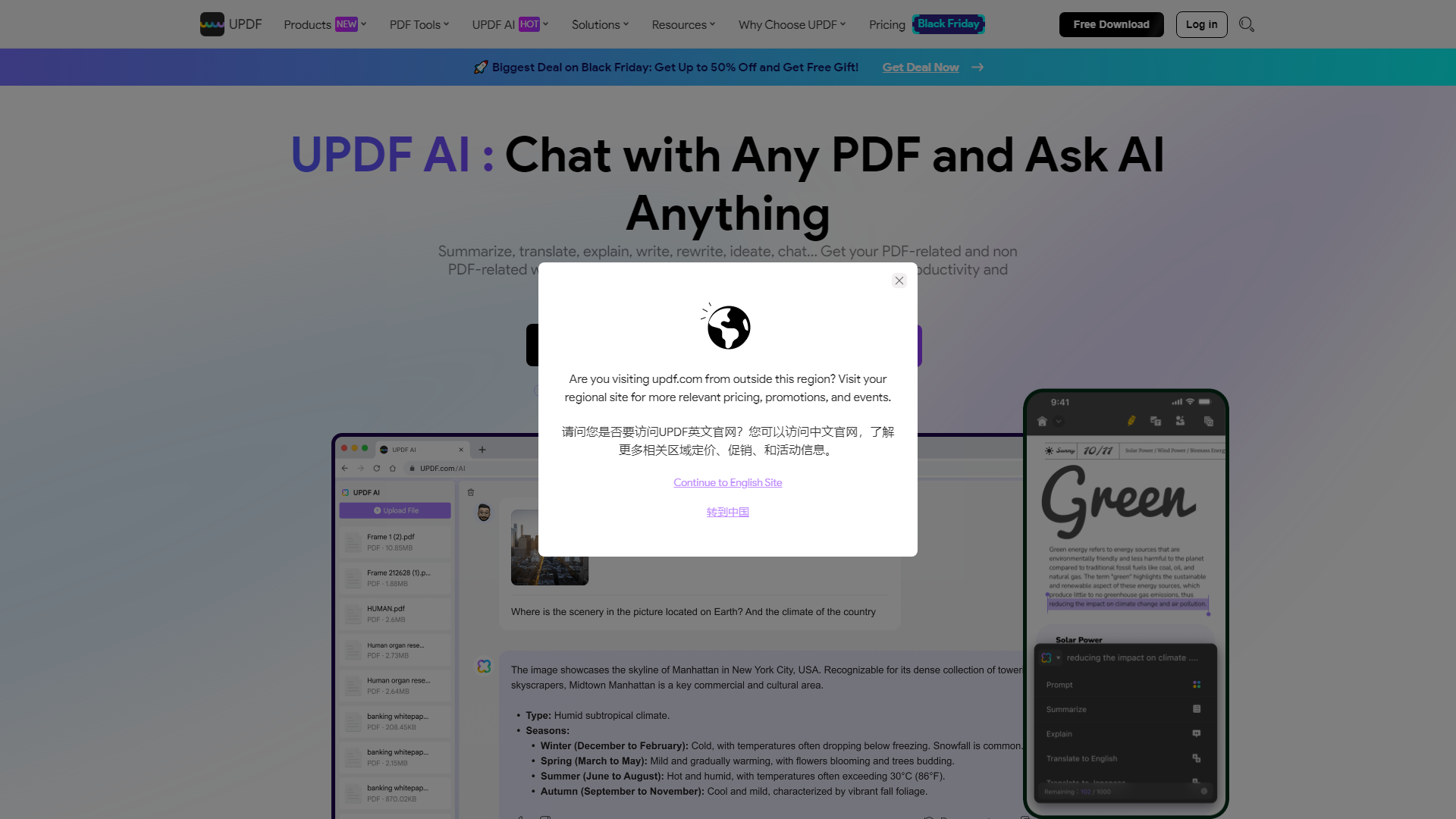
Task: Click Continue to English Site link
Action: point(727,482)
